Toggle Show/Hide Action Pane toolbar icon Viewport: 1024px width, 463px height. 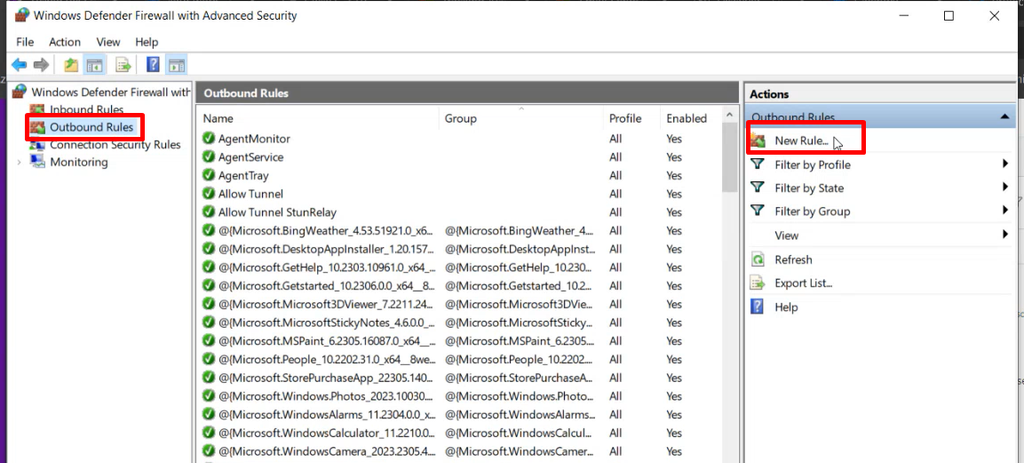pyautogui.click(x=176, y=65)
